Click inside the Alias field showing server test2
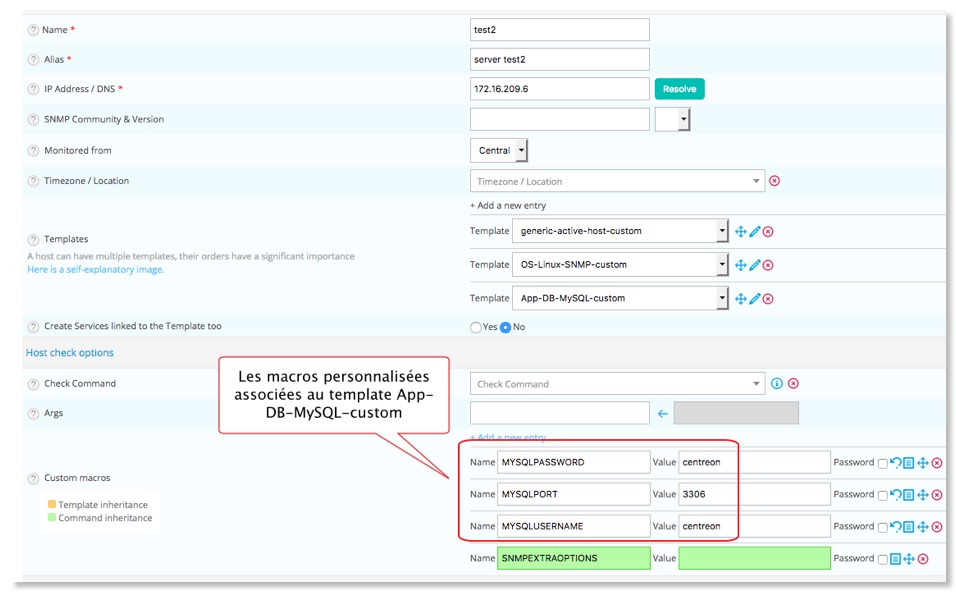Screen dimensions: 956x592 pos(560,58)
